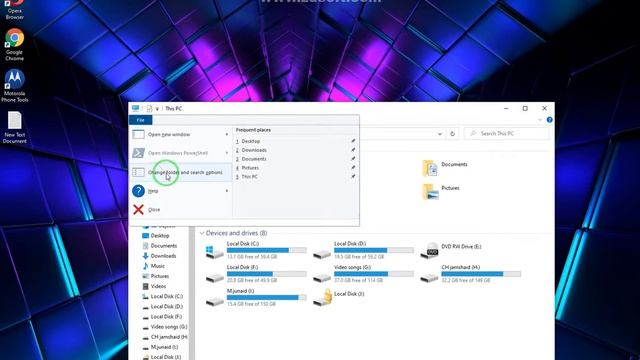Open Google Chrome desktop shortcut
The width and height of the screenshot is (640, 360).
point(14,44)
